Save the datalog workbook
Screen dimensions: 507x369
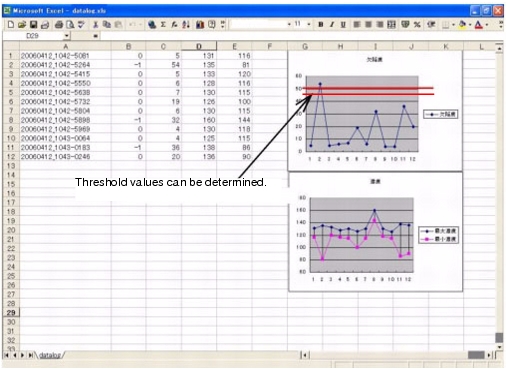[33, 24]
